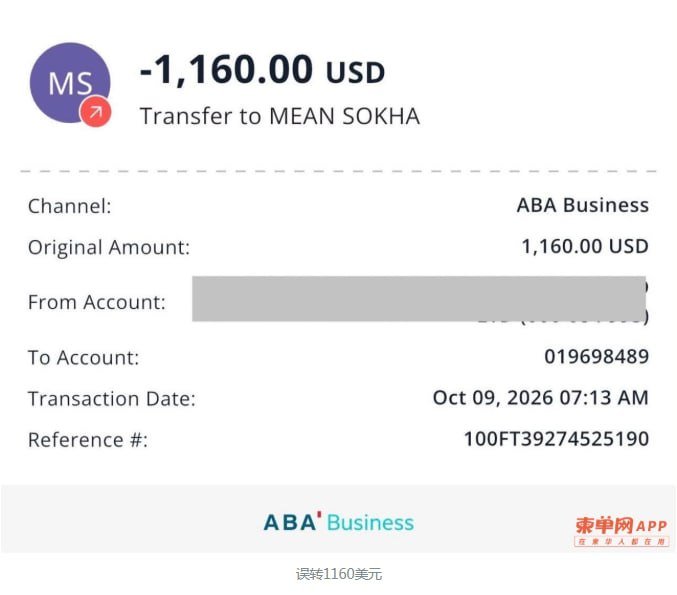Select the ABA Business channel value
The width and height of the screenshot is (677, 595).
[x=583, y=205]
